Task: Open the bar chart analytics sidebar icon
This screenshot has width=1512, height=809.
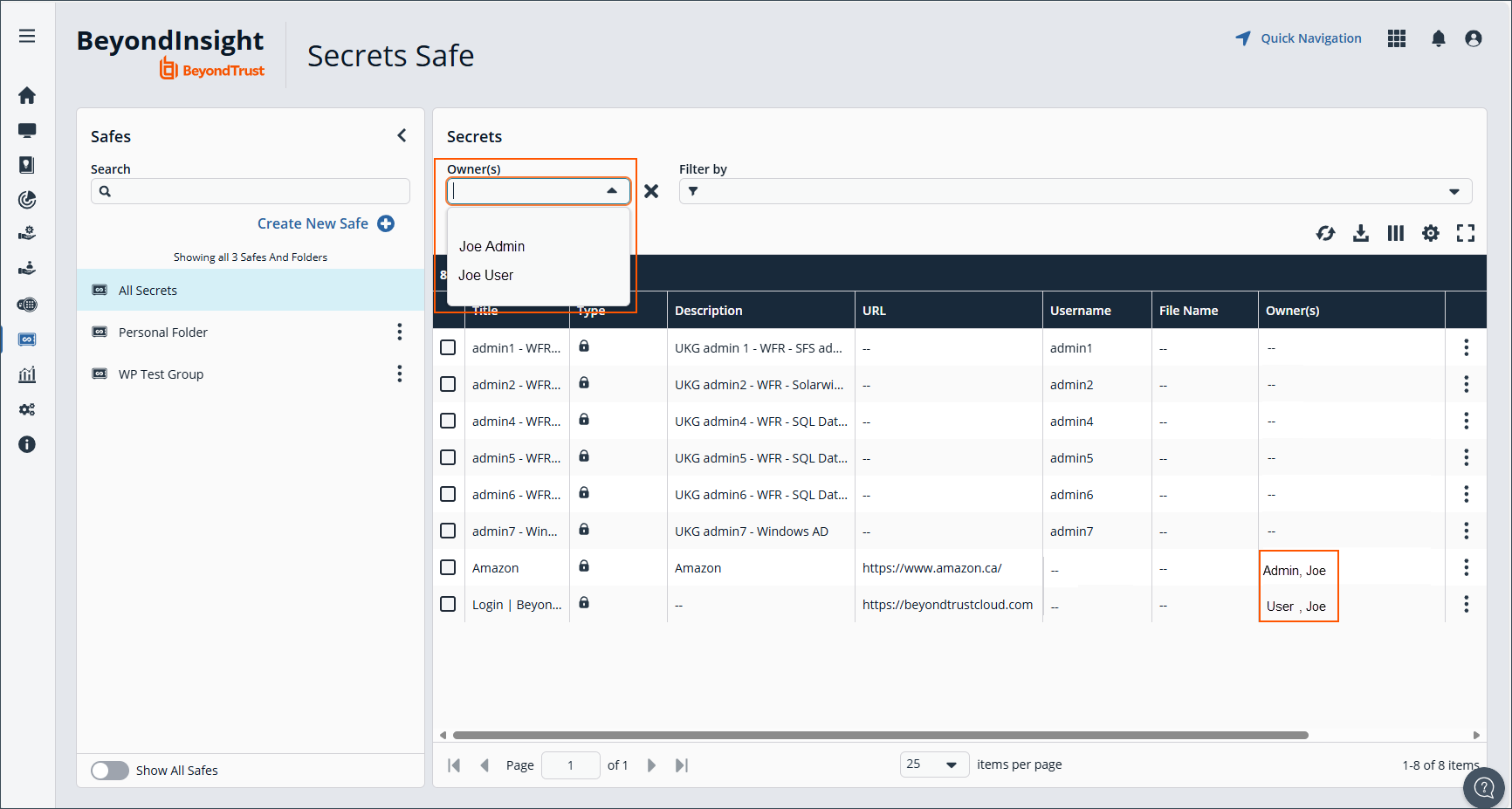Action: 27,374
